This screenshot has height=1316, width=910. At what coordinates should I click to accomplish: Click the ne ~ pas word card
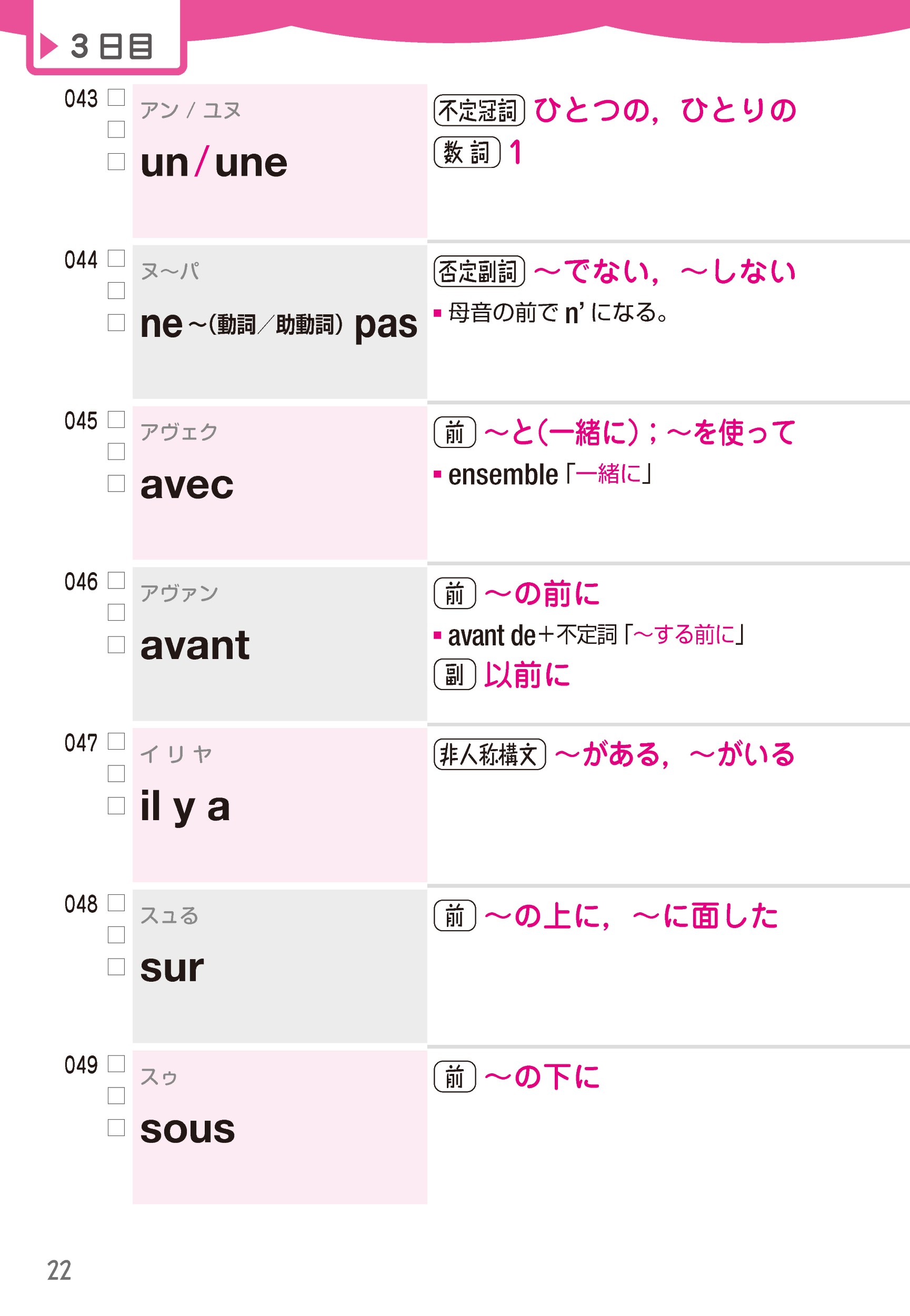tap(280, 322)
